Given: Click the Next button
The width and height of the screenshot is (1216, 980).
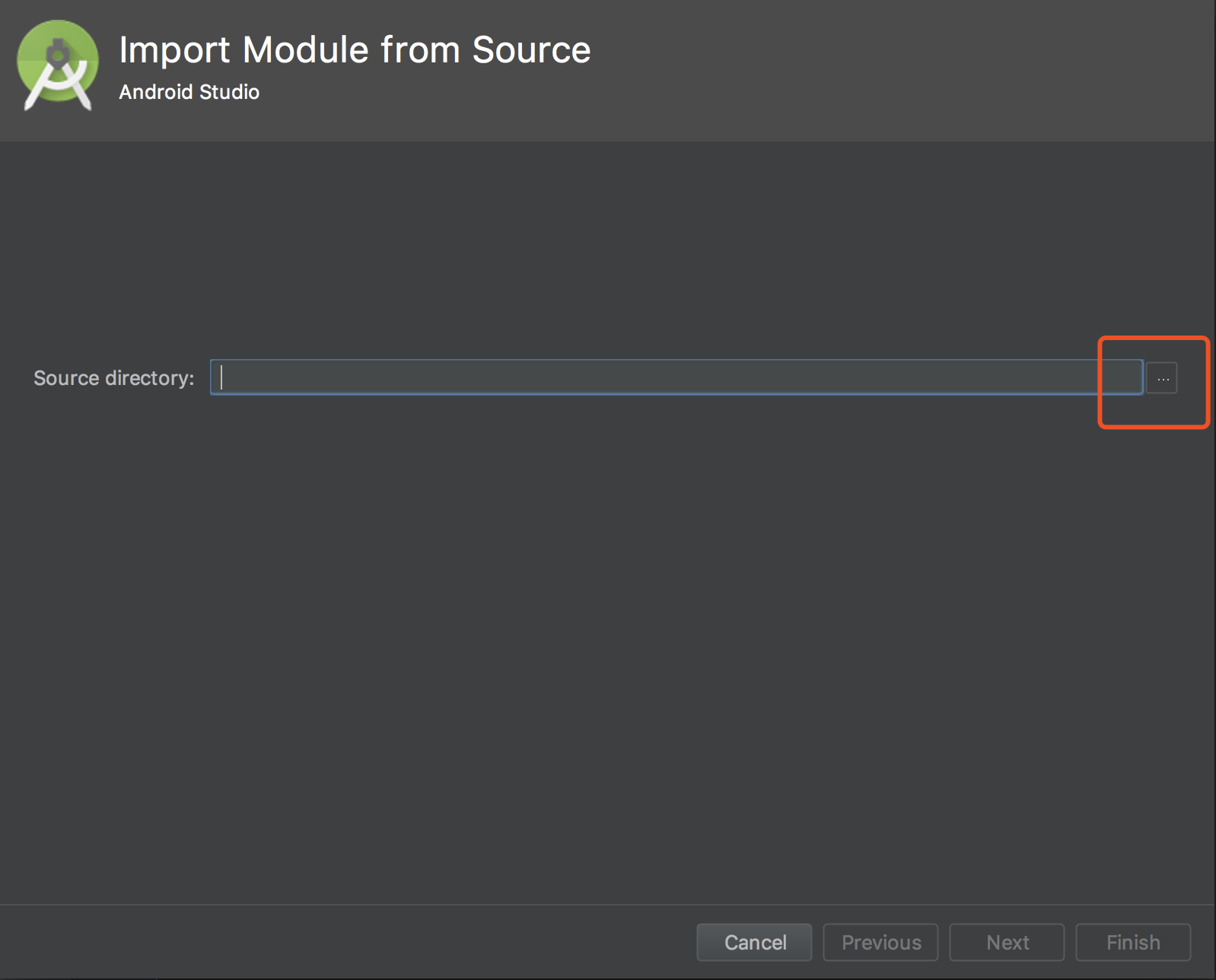Looking at the screenshot, I should [x=1007, y=943].
